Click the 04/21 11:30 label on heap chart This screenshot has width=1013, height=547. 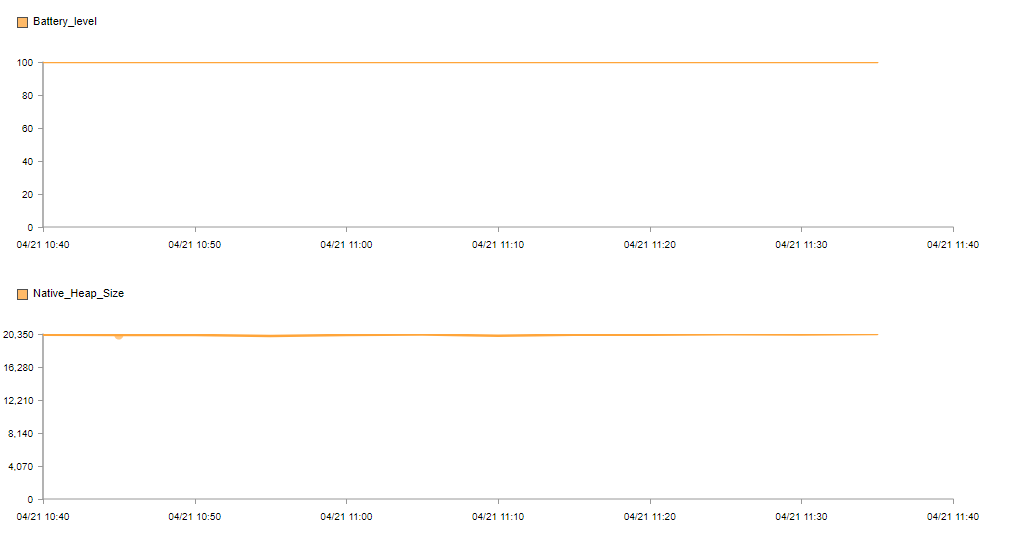[x=801, y=517]
